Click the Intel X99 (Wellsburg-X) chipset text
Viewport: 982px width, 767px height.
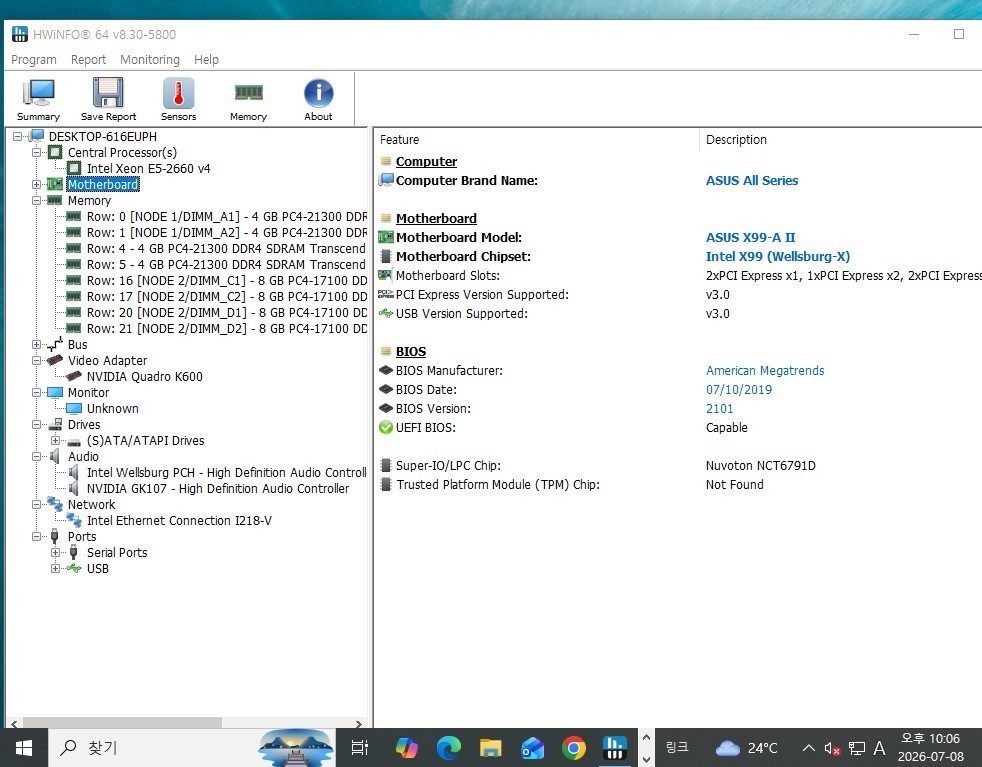(x=778, y=257)
